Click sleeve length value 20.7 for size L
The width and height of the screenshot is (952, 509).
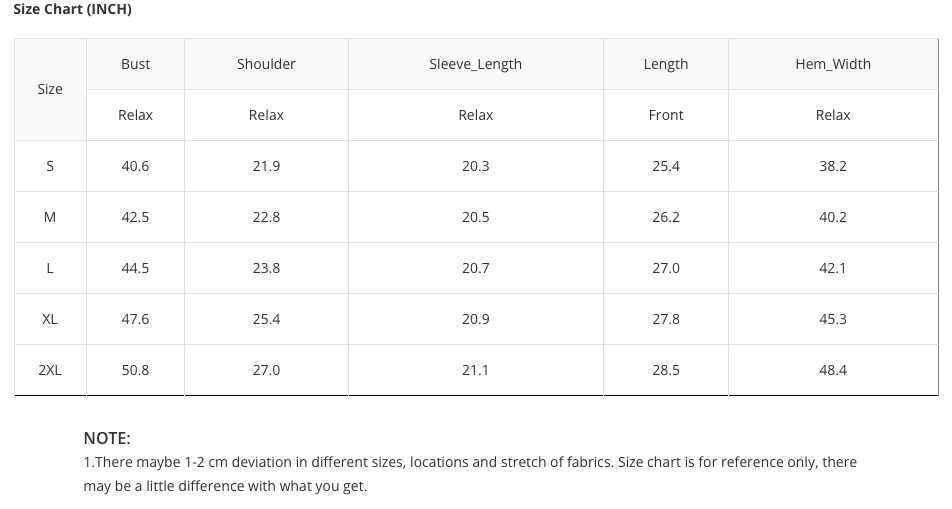pos(475,268)
